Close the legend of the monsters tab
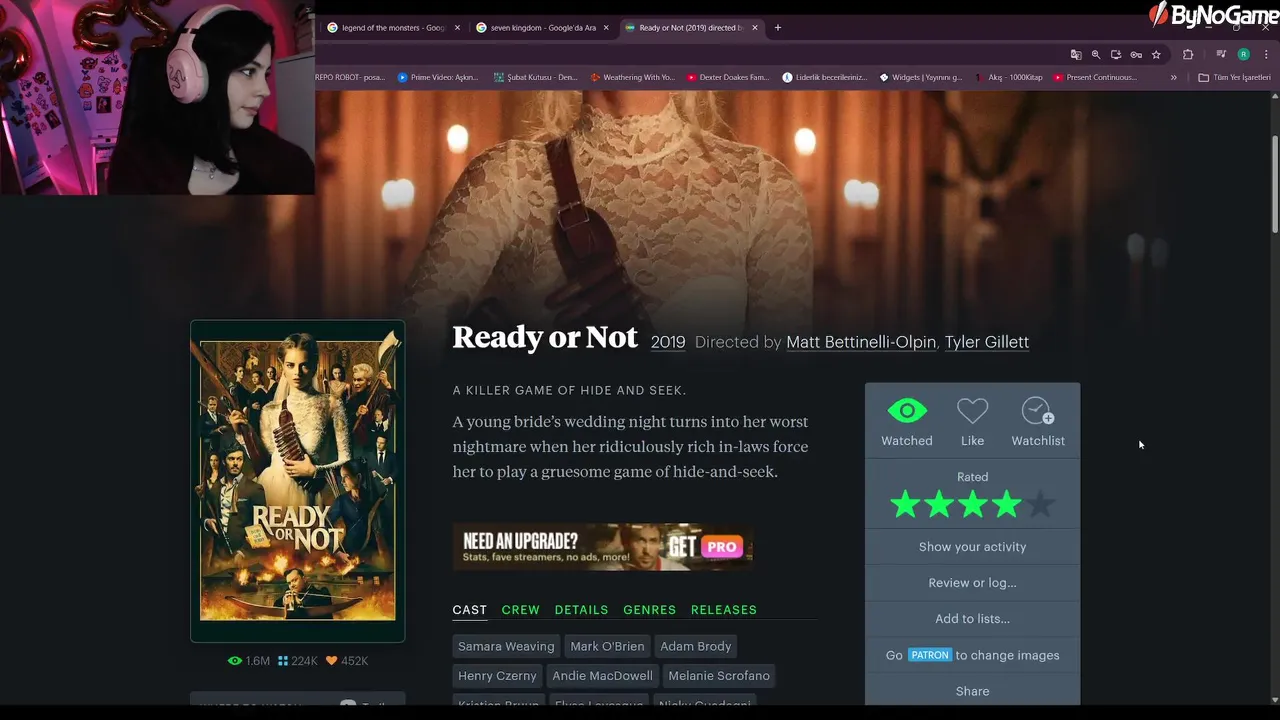The height and width of the screenshot is (720, 1280). pos(458,28)
